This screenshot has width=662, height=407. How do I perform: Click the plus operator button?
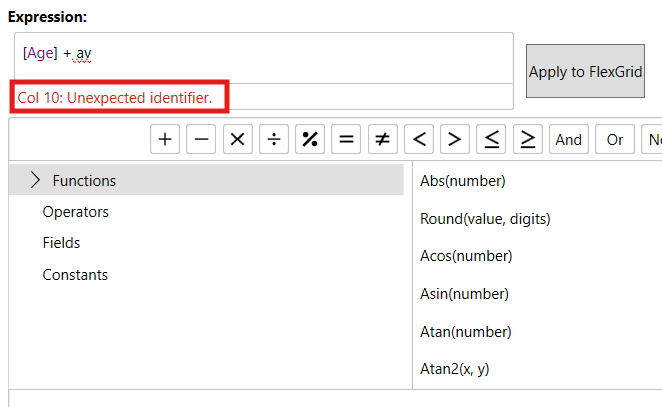165,140
